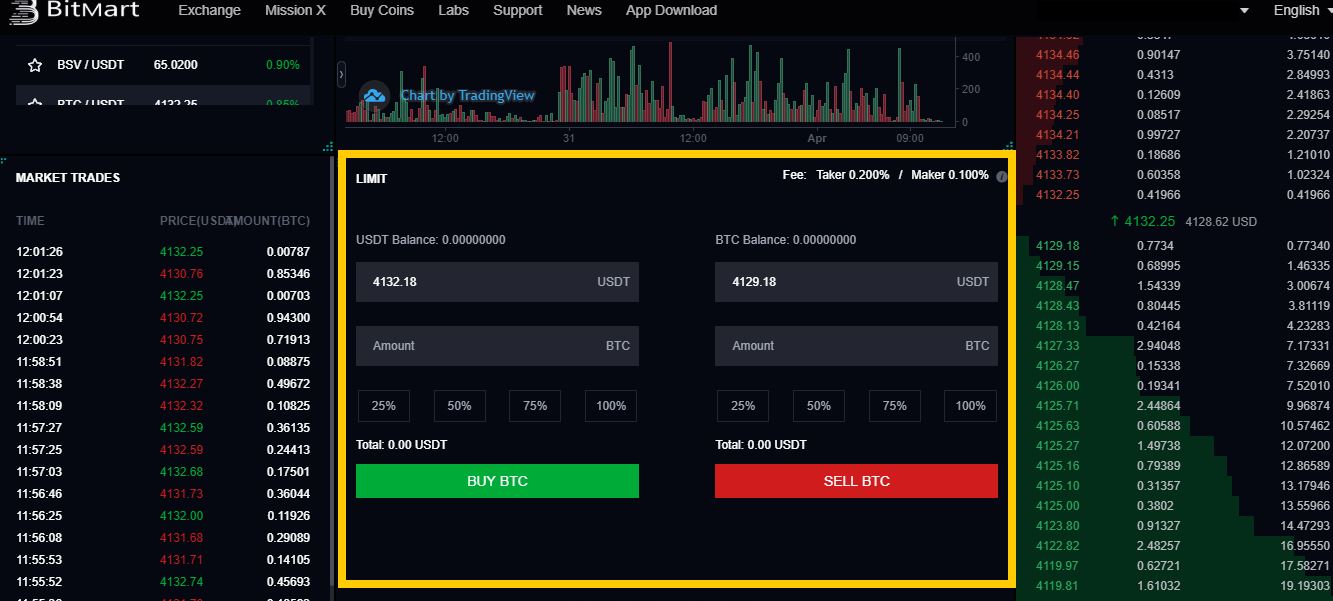Select 25% on the buy side
The width and height of the screenshot is (1333, 601).
pos(384,406)
